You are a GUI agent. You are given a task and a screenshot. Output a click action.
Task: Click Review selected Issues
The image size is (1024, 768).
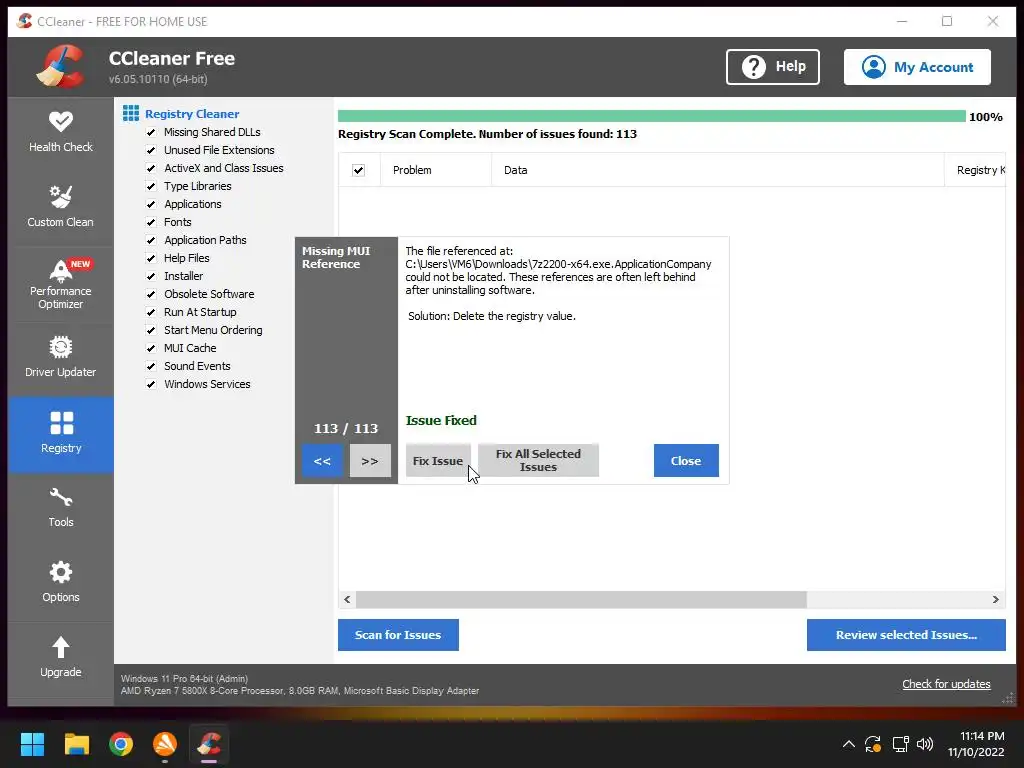906,635
